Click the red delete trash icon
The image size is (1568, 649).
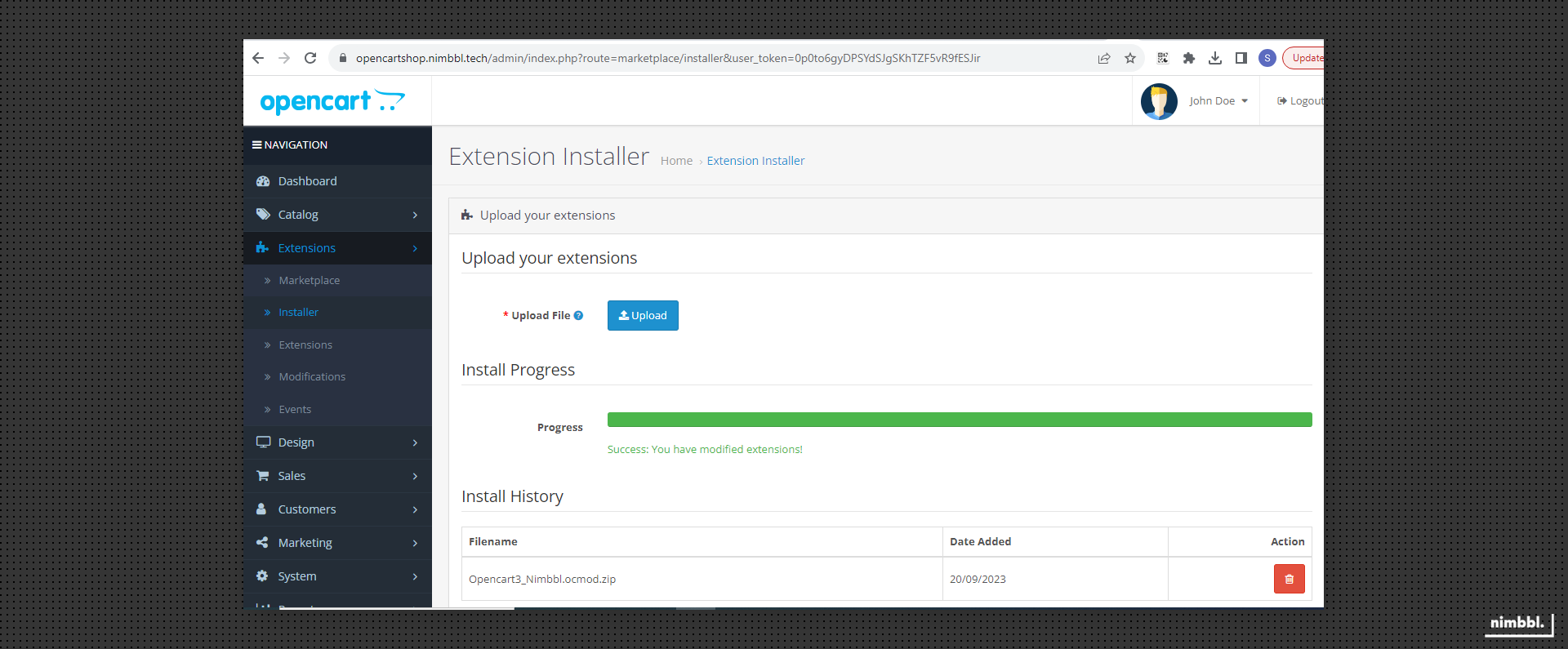(1289, 579)
